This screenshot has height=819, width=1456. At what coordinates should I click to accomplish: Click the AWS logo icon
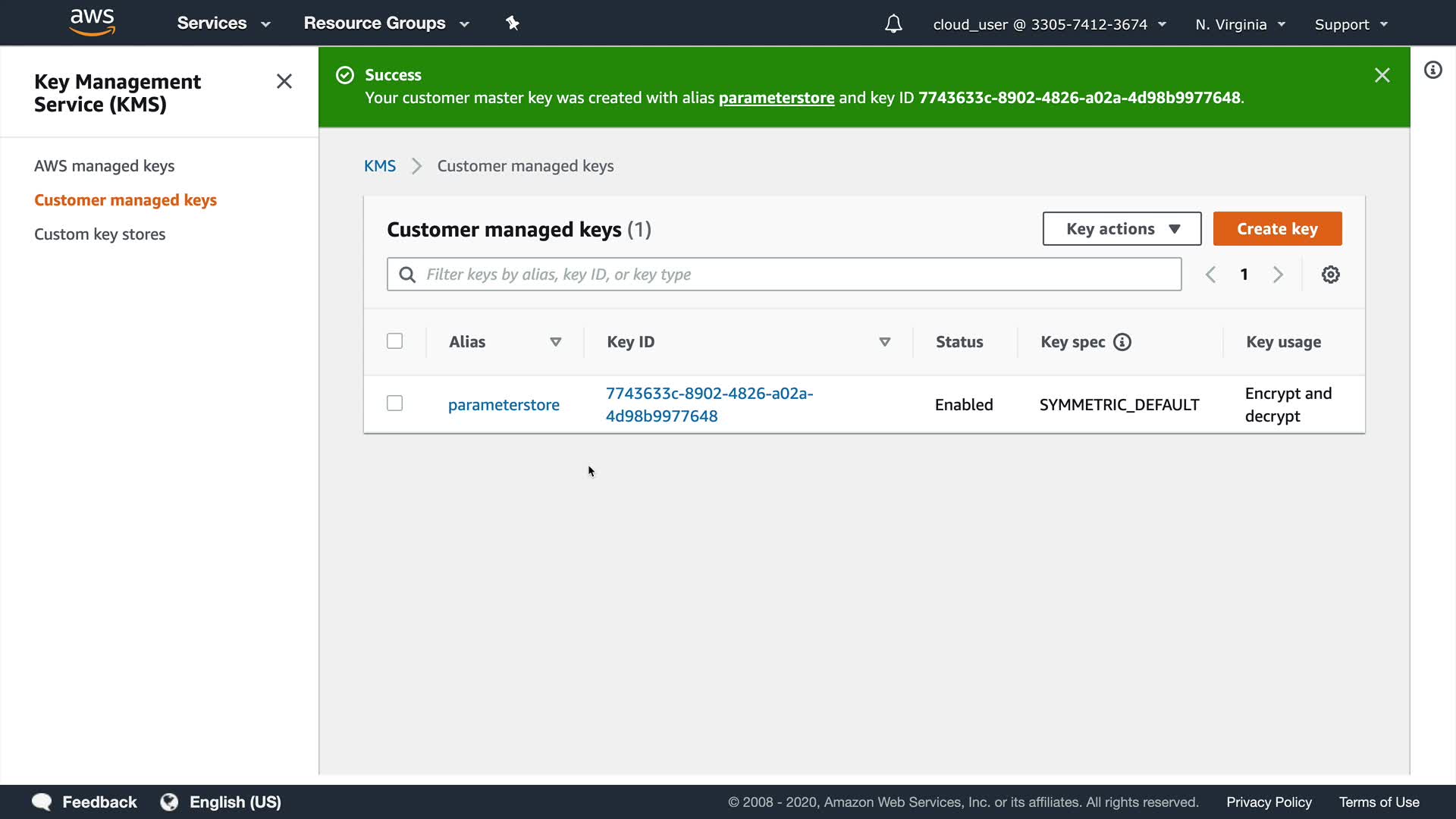92,22
